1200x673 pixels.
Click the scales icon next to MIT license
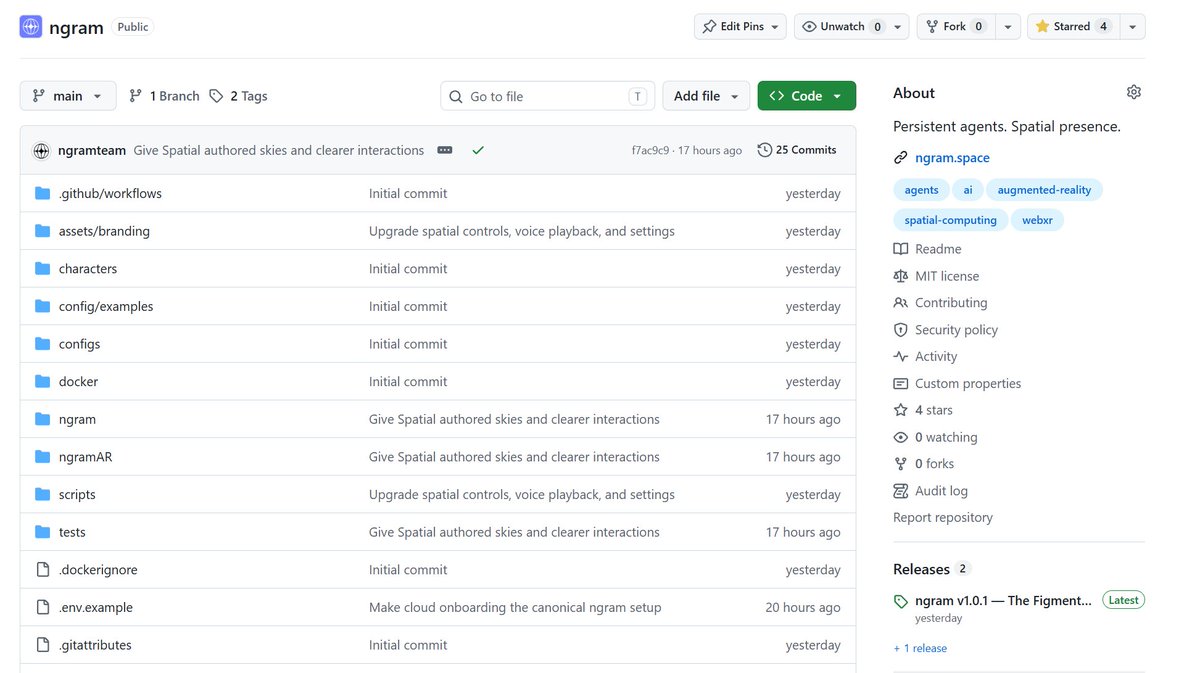pyautogui.click(x=901, y=276)
